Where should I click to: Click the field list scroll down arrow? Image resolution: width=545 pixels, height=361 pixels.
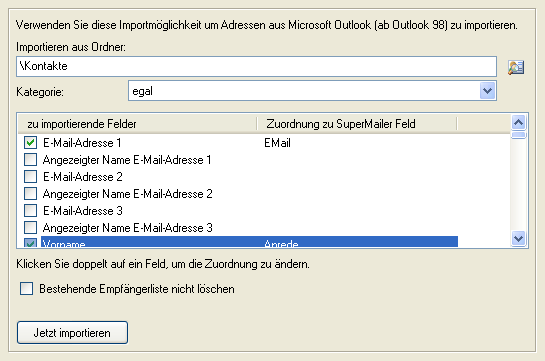519,238
